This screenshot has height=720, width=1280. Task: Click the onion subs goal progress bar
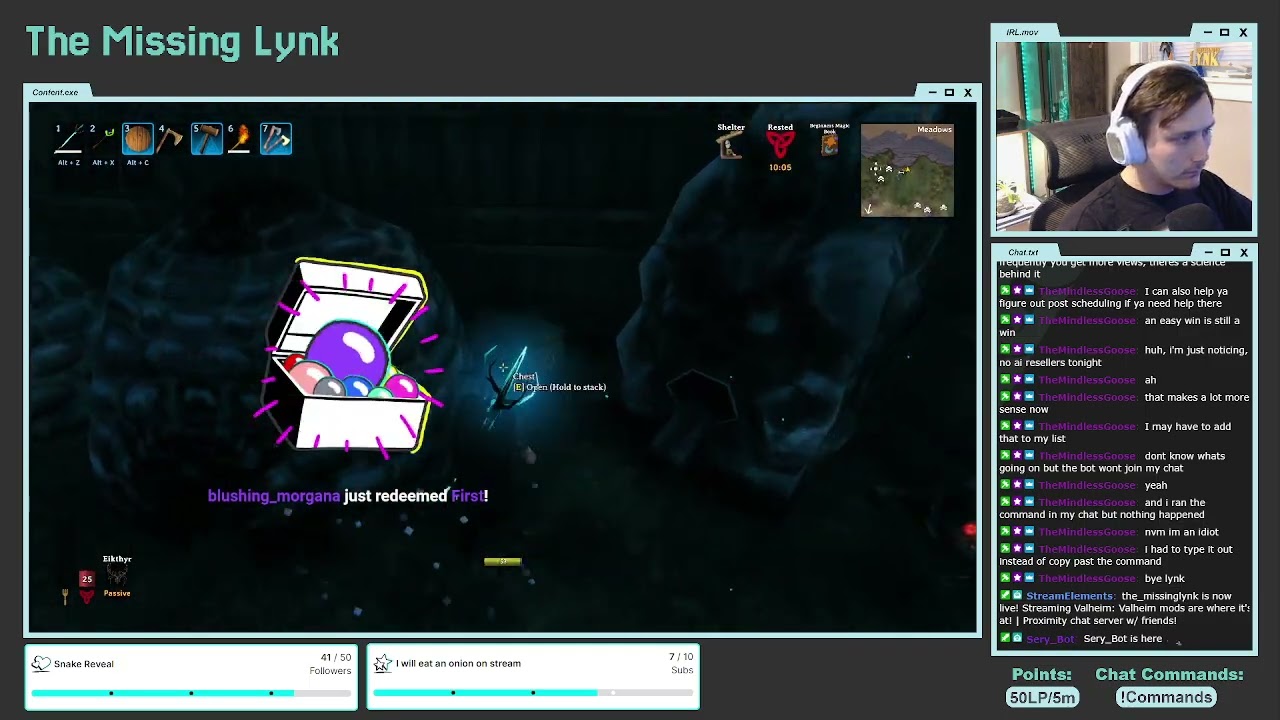533,692
